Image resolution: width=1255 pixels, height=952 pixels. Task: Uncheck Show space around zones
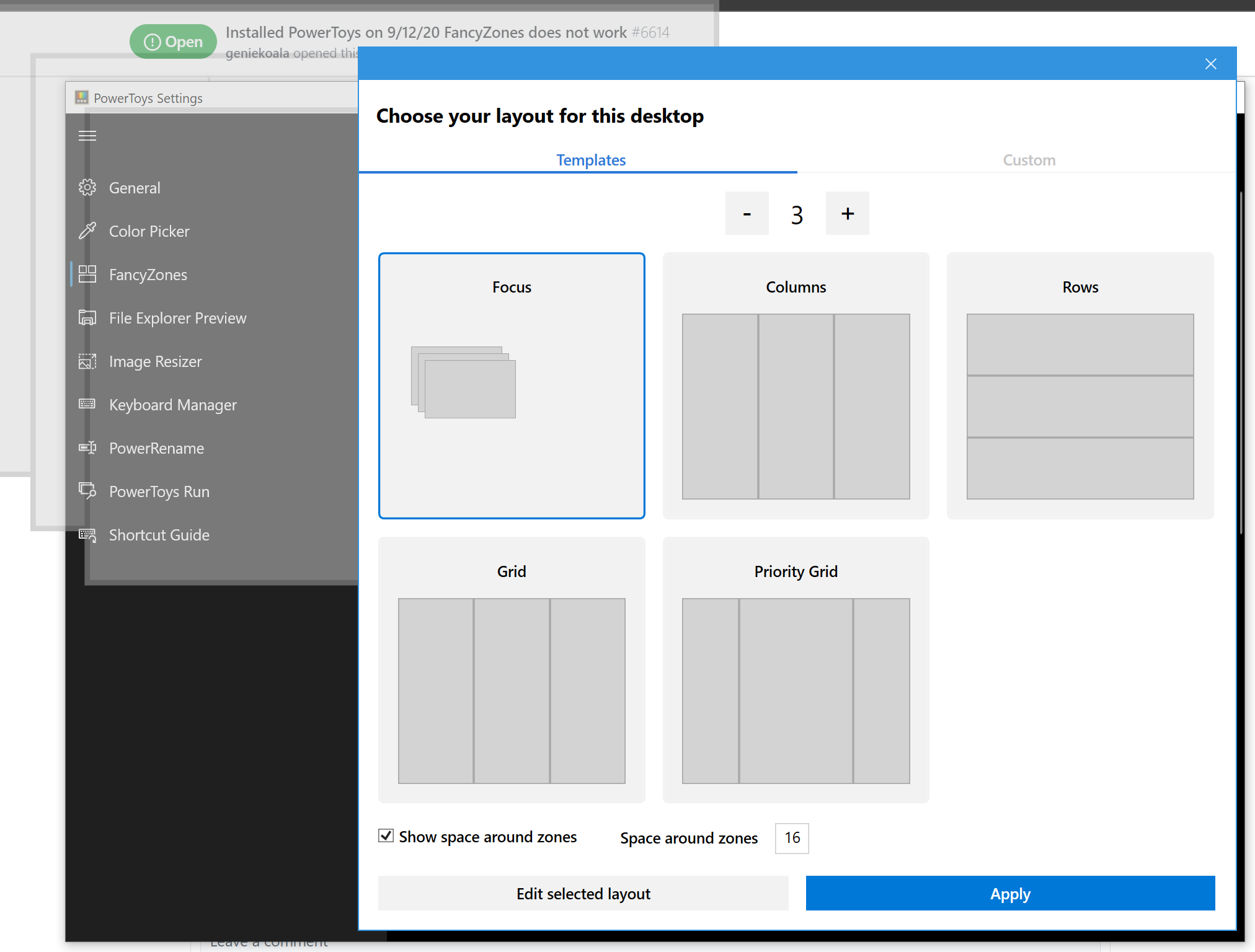[386, 836]
